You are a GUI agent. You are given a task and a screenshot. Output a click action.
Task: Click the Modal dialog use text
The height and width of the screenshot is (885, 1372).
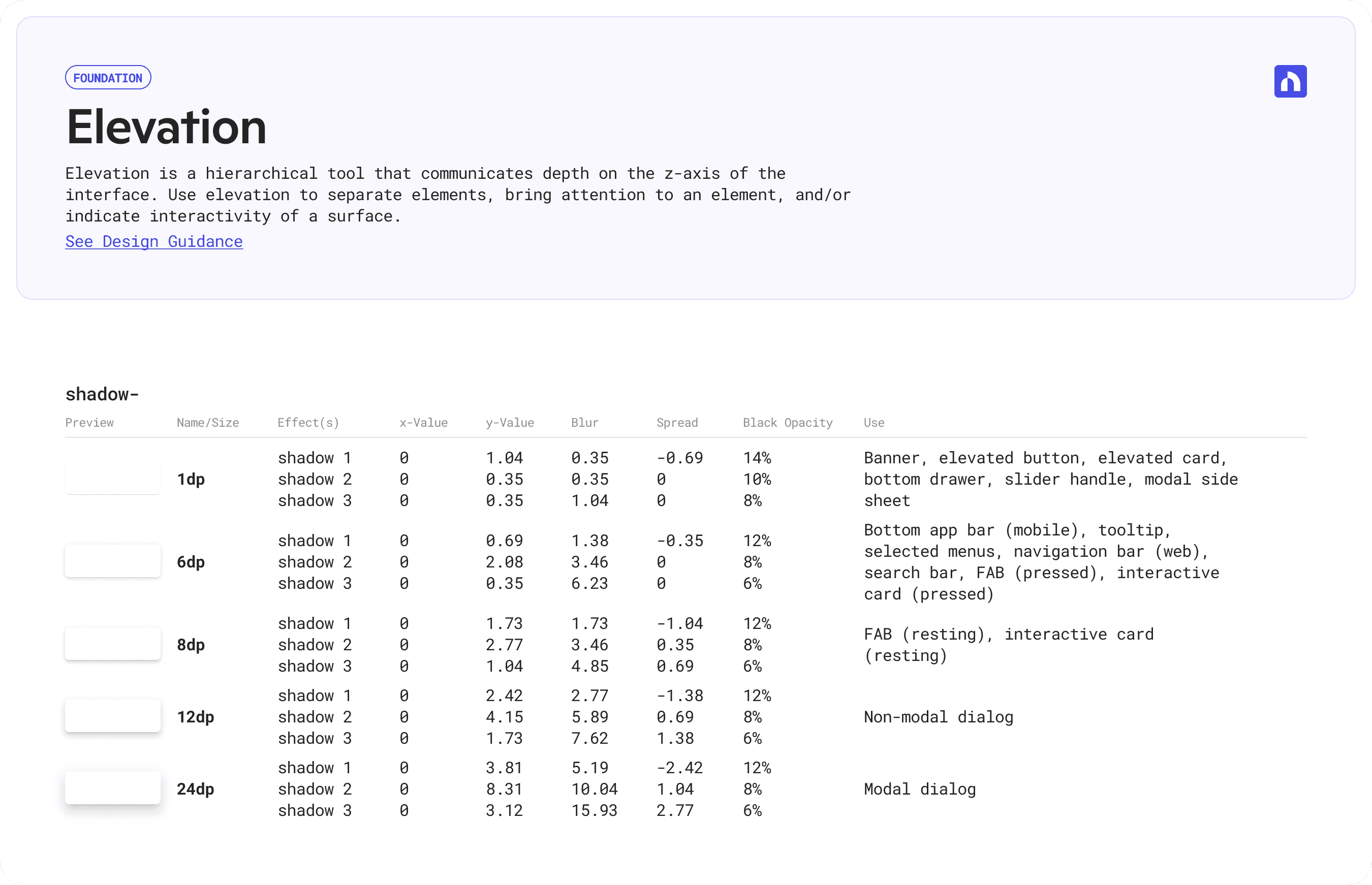(x=919, y=789)
